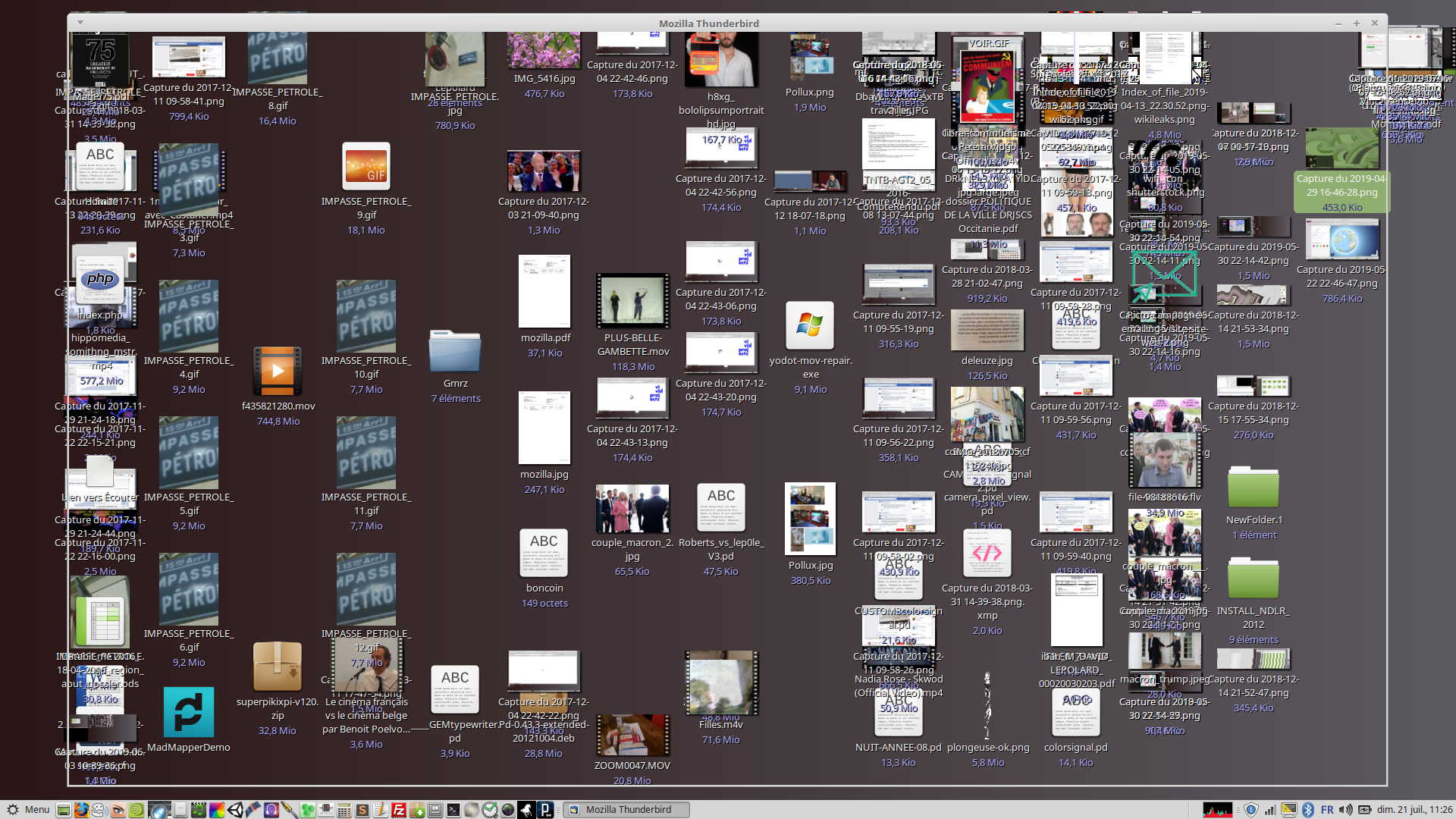This screenshot has height=819, width=1456.
Task: Open the Terminal launcher icon
Action: click(453, 810)
